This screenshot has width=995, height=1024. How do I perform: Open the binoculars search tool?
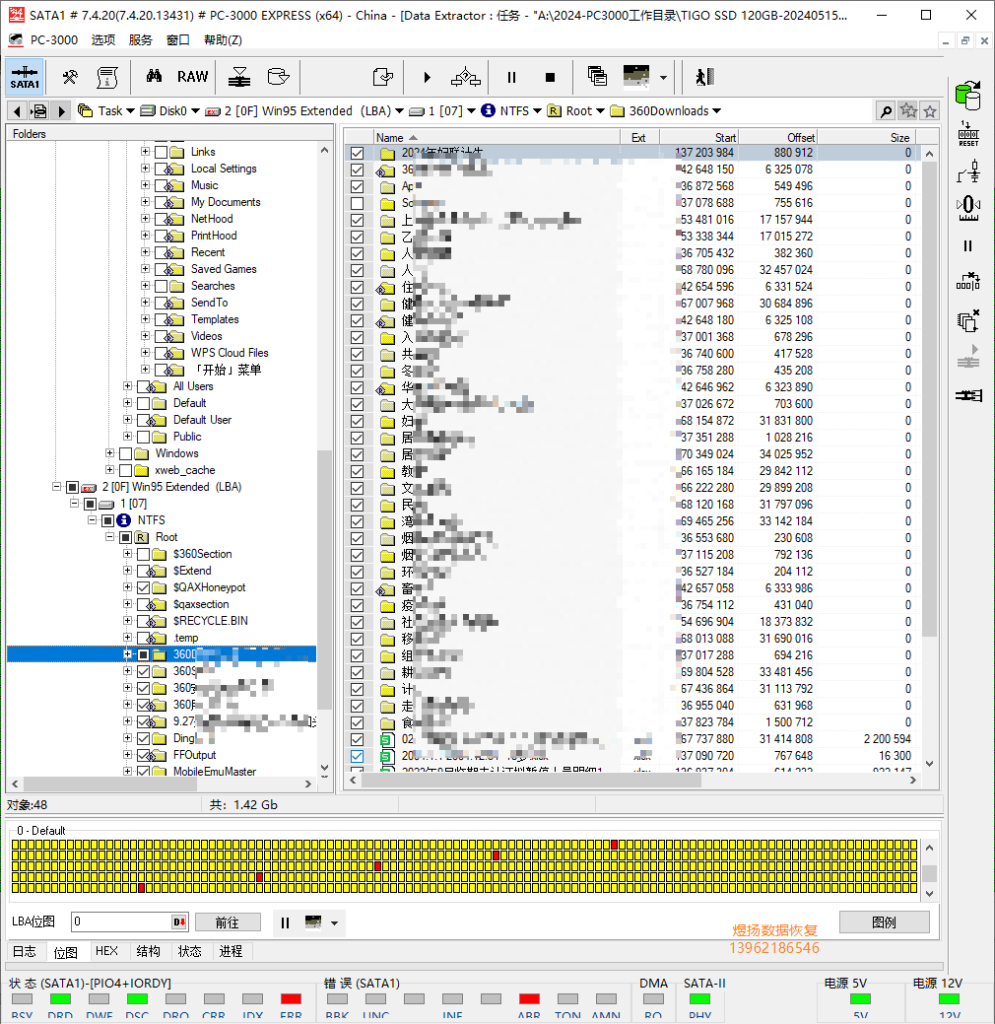tap(154, 76)
